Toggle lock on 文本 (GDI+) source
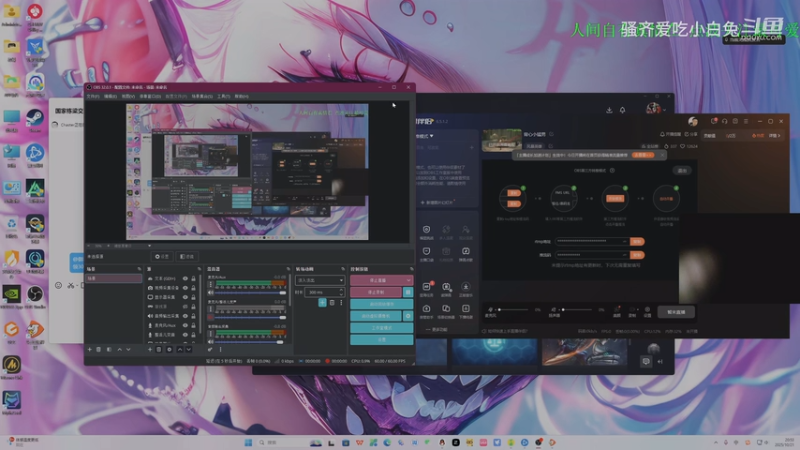 [193, 279]
